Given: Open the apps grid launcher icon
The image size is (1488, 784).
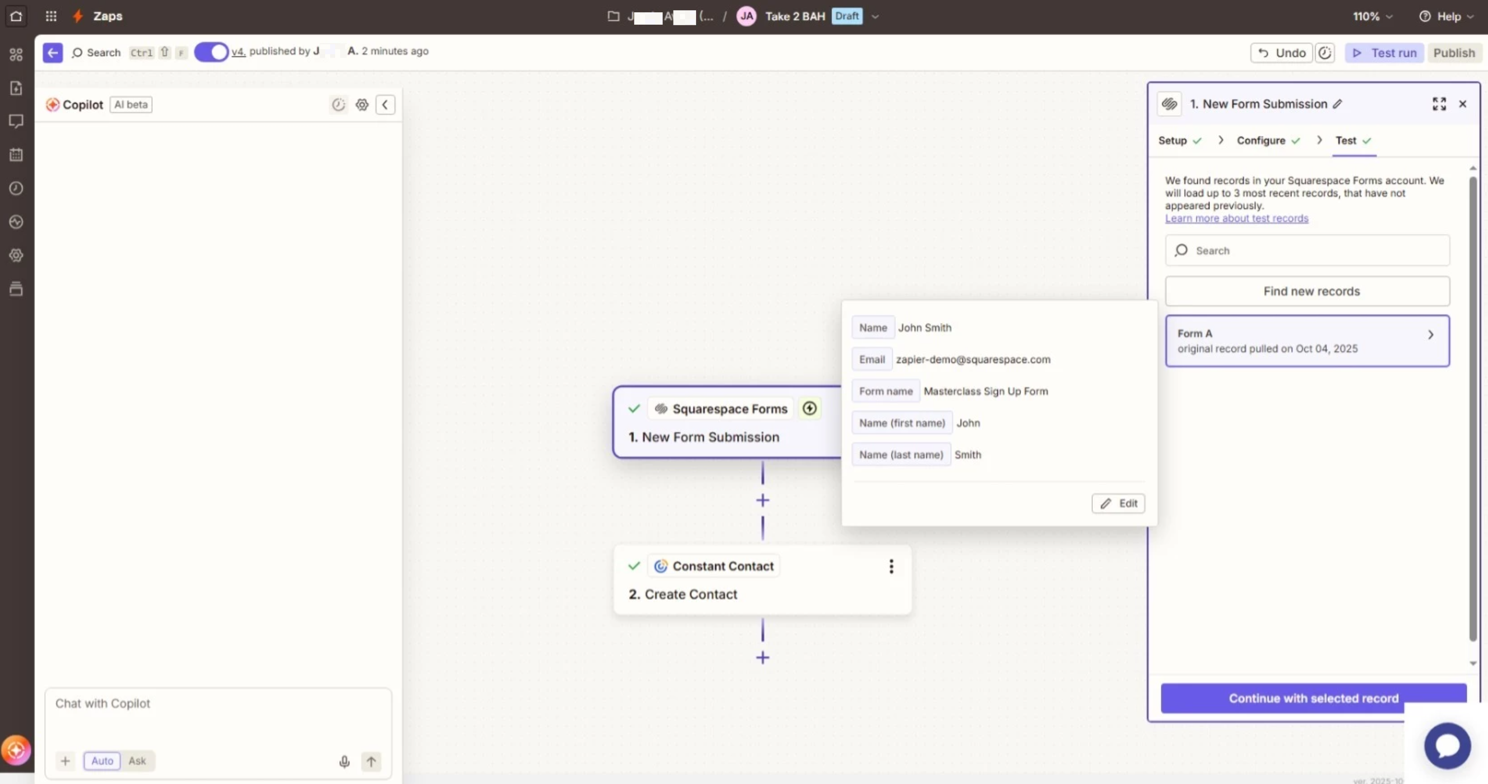Looking at the screenshot, I should point(51,16).
